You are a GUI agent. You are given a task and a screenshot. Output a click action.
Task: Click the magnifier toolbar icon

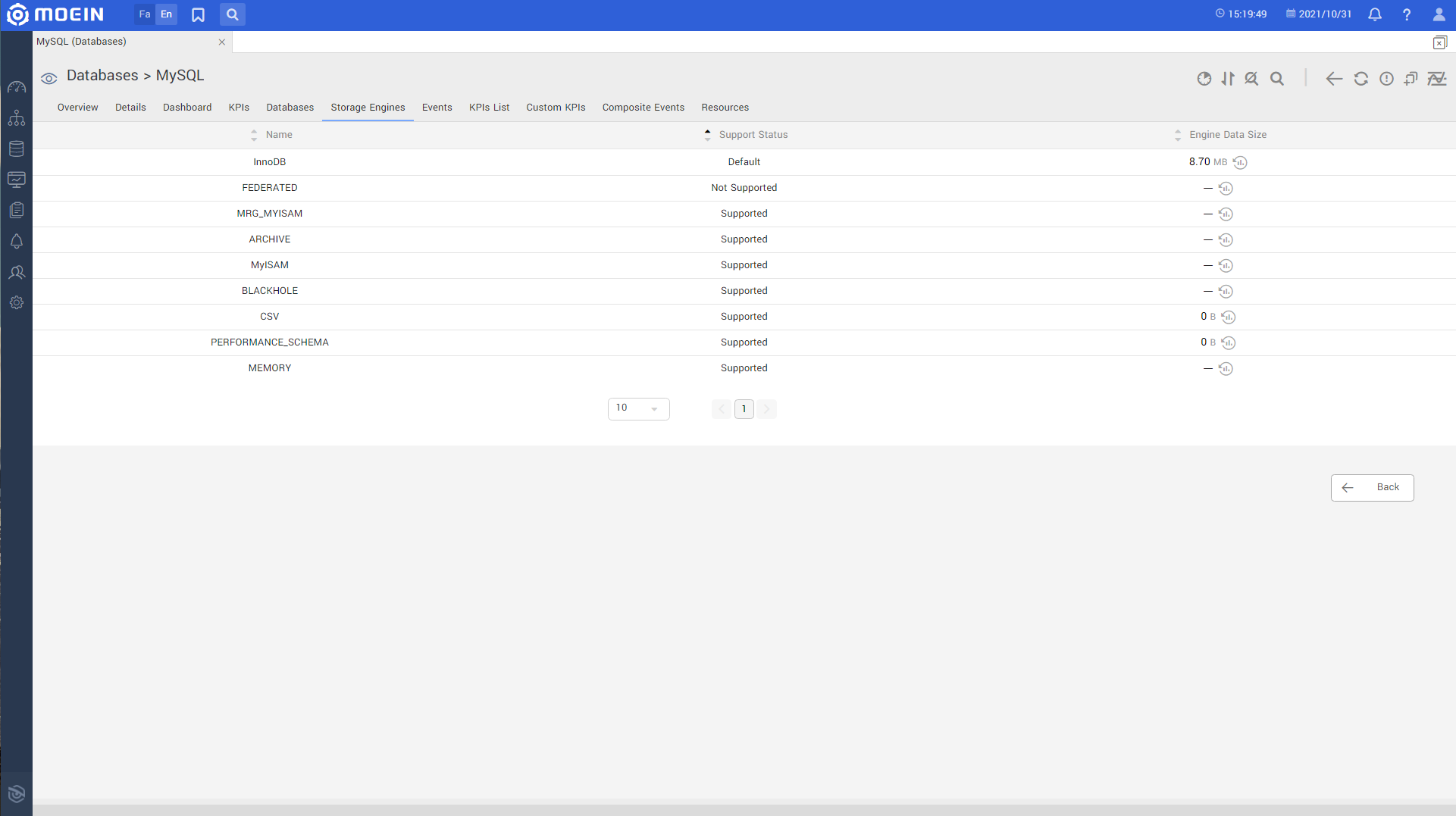[x=1277, y=79]
